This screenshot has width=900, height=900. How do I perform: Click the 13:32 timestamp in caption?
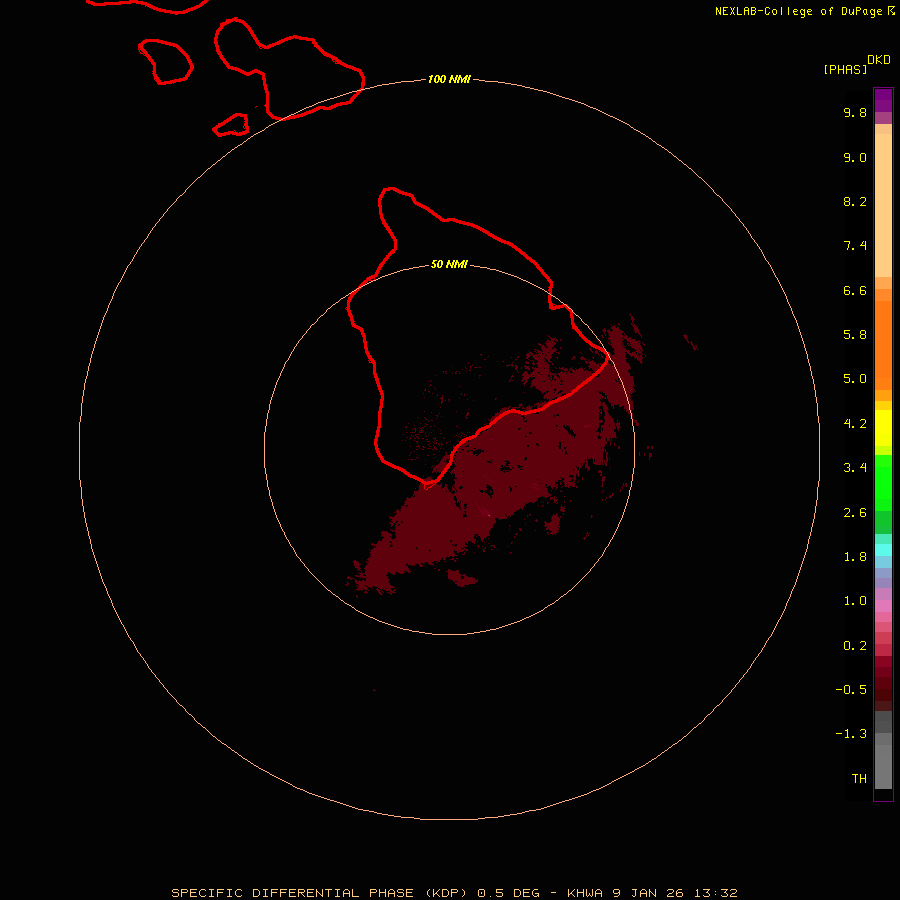pos(715,893)
